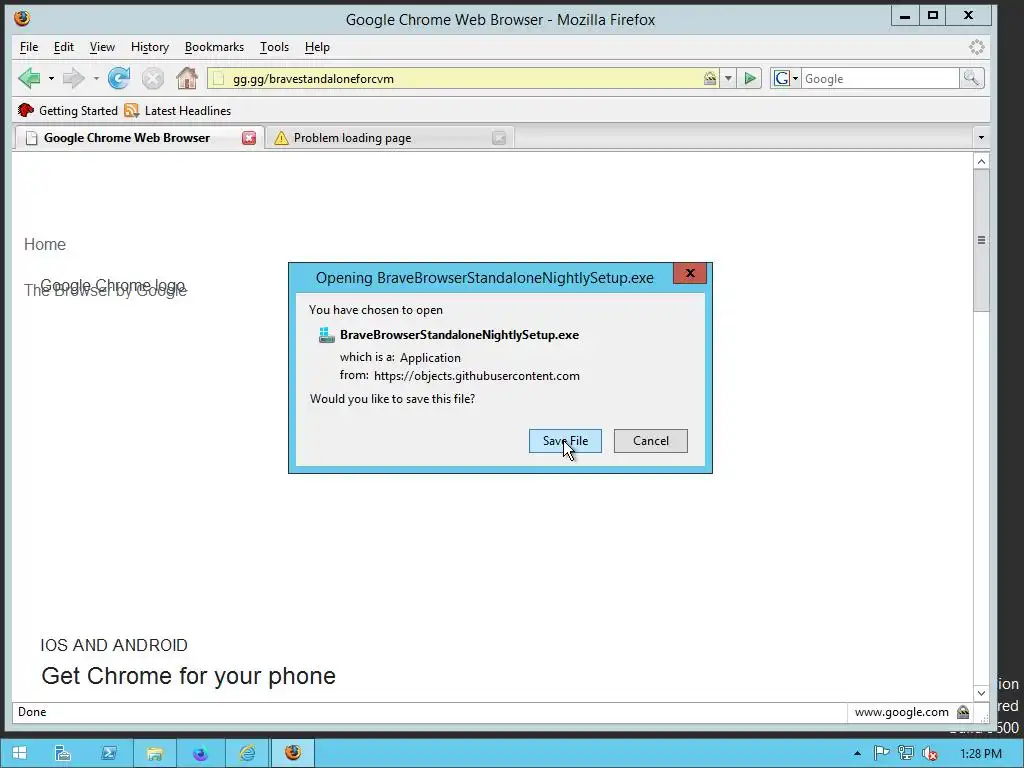The width and height of the screenshot is (1024, 768).
Task: Open the Forward history dropdown arrow
Action: coord(96,78)
